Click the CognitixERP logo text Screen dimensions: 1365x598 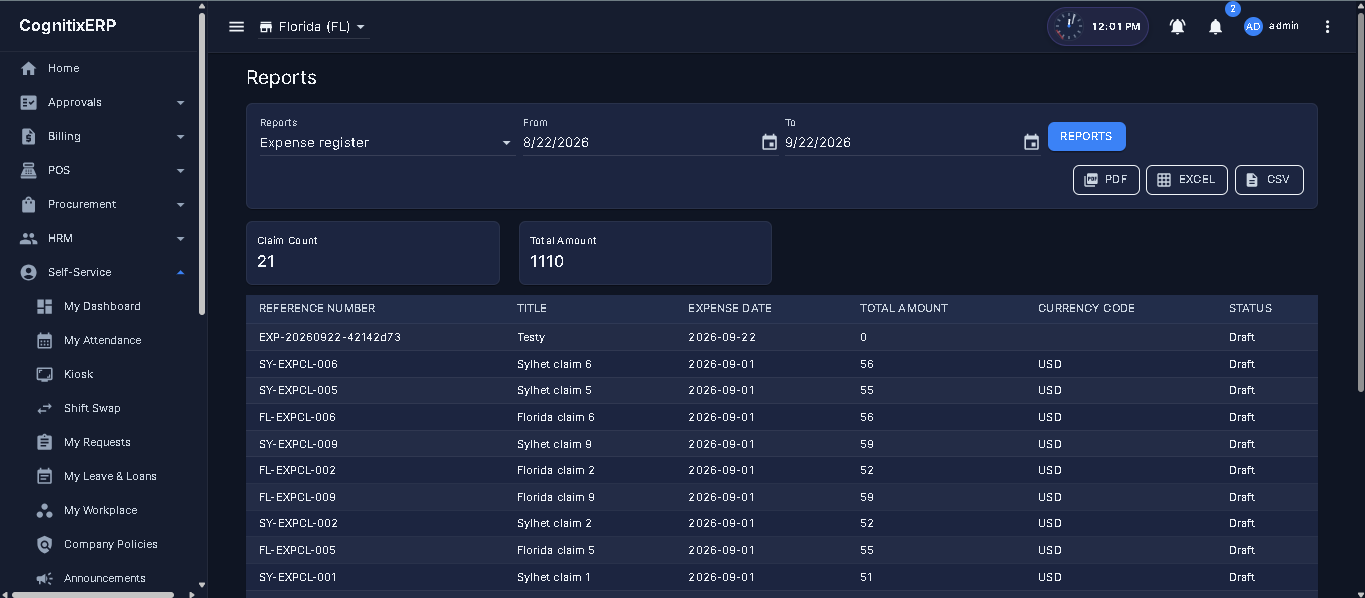[68, 26]
